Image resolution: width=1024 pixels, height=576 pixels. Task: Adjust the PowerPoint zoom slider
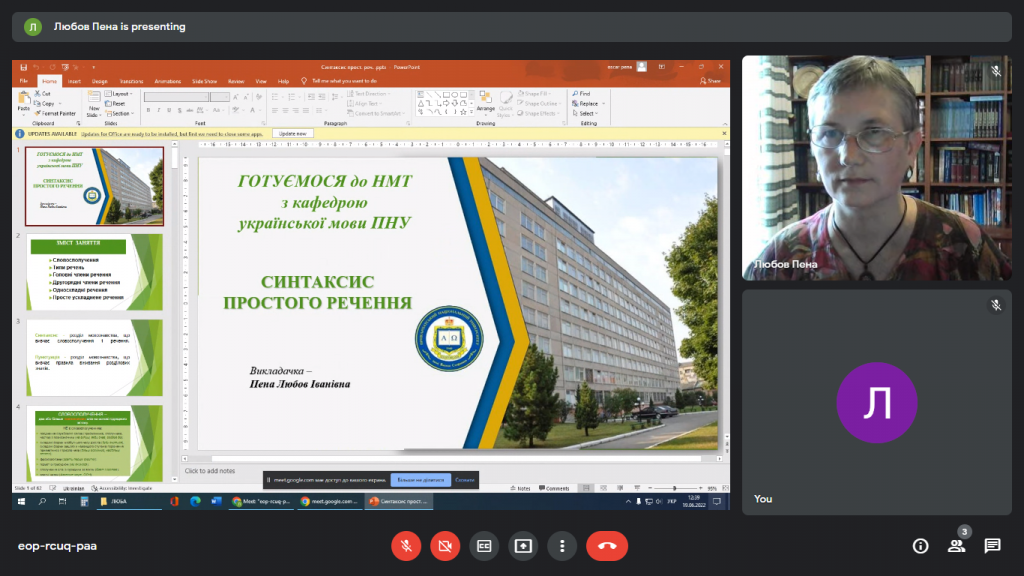pyautogui.click(x=673, y=488)
